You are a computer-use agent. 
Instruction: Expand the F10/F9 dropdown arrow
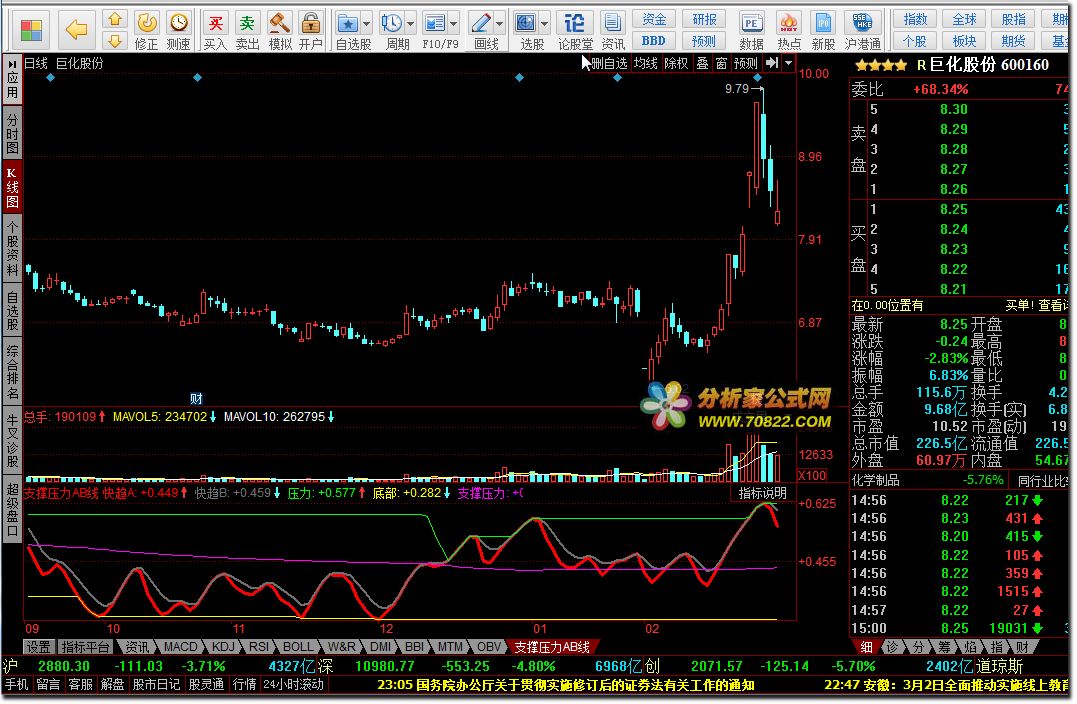pyautogui.click(x=453, y=24)
